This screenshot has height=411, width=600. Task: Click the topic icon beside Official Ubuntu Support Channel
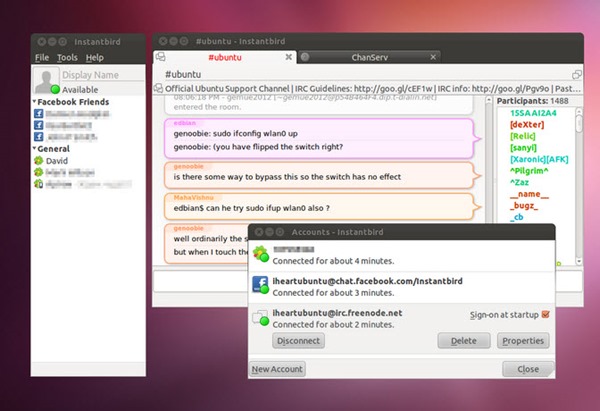coord(158,88)
